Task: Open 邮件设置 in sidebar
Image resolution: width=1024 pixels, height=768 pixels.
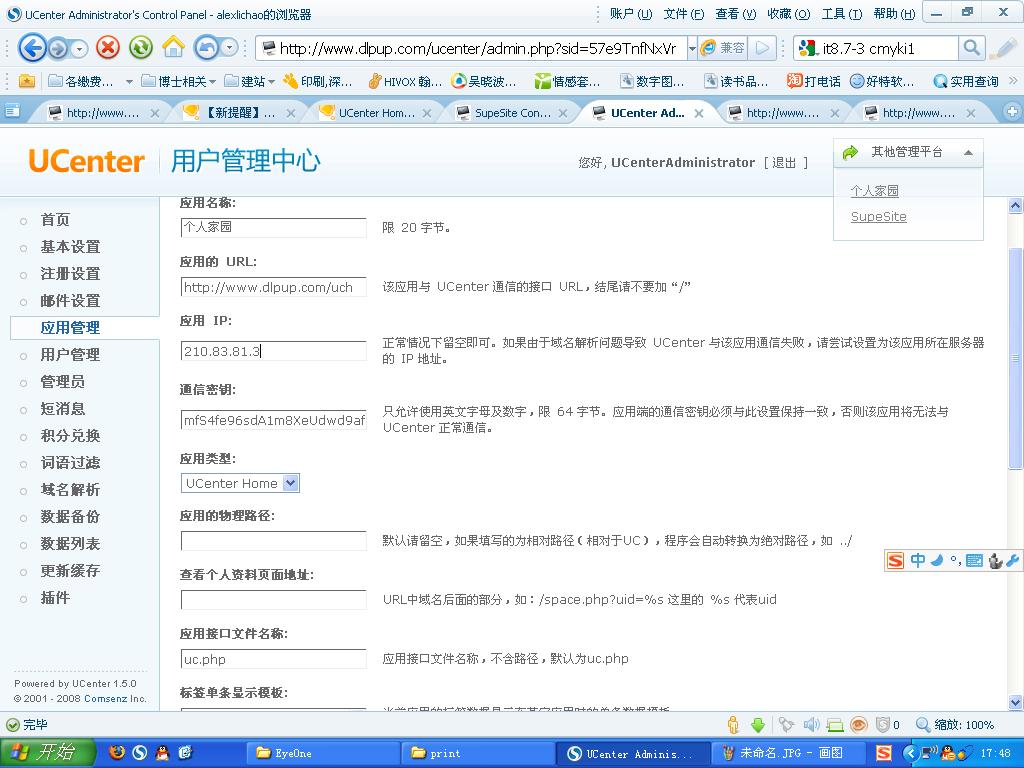Action: [70, 300]
